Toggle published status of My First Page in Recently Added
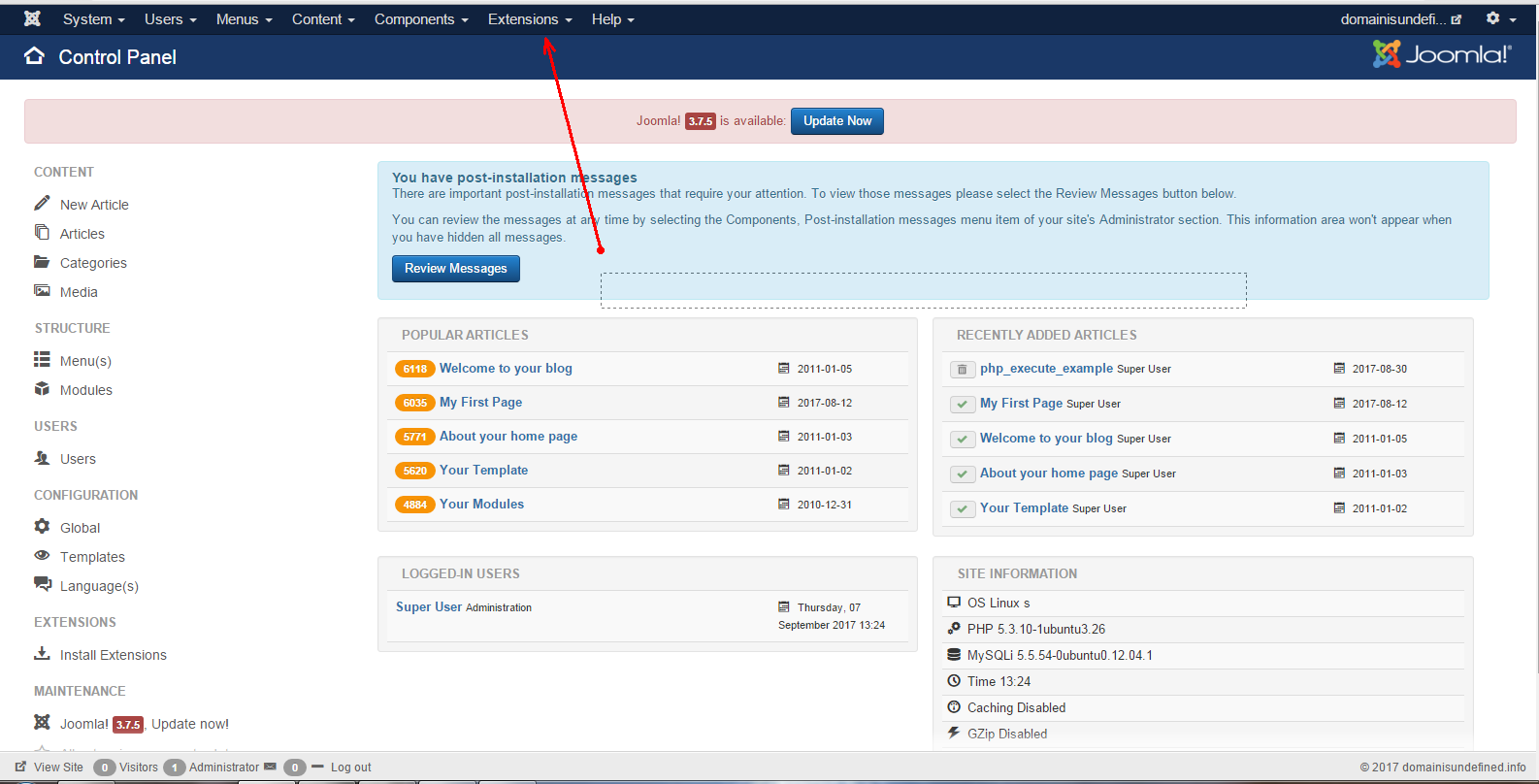The image size is (1539, 784). click(x=962, y=404)
